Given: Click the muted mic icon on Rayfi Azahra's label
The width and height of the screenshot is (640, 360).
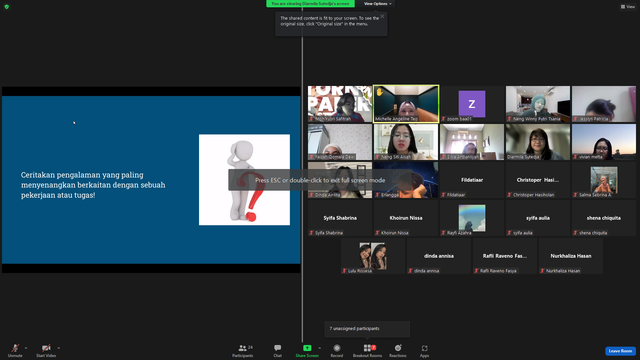Looking at the screenshot, I should [443, 233].
